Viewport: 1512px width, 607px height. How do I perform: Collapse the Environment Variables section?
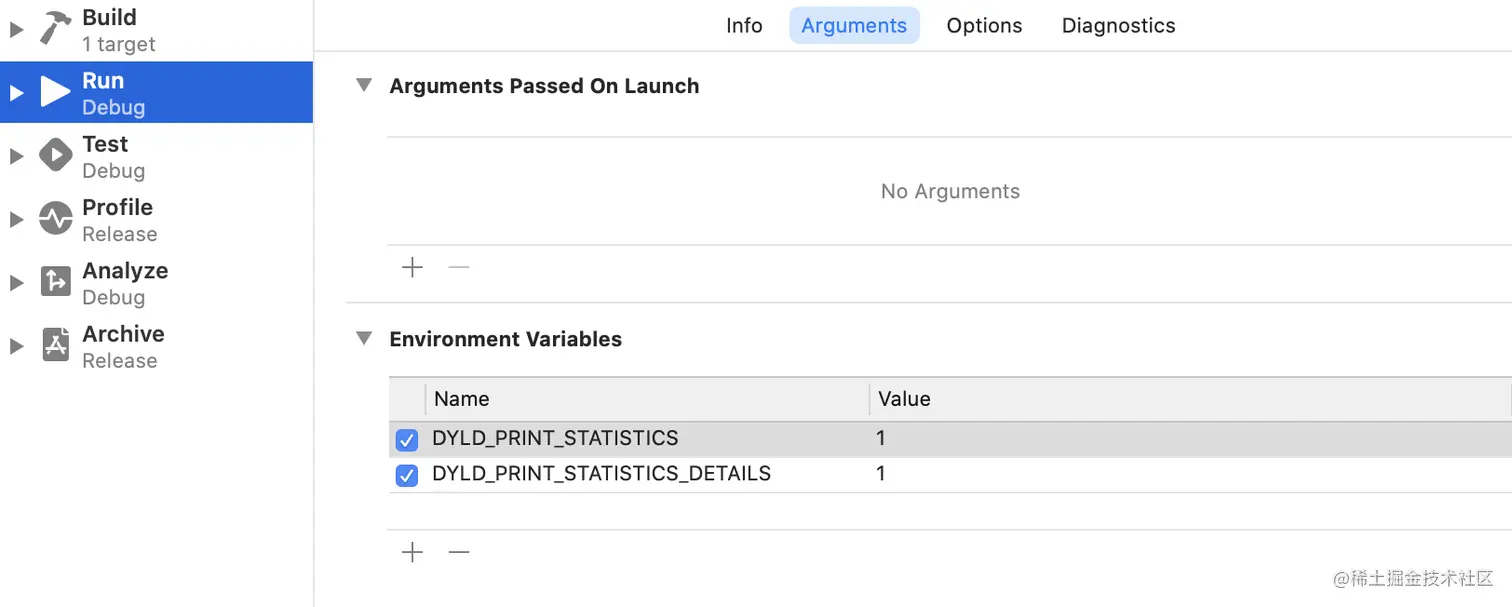364,339
